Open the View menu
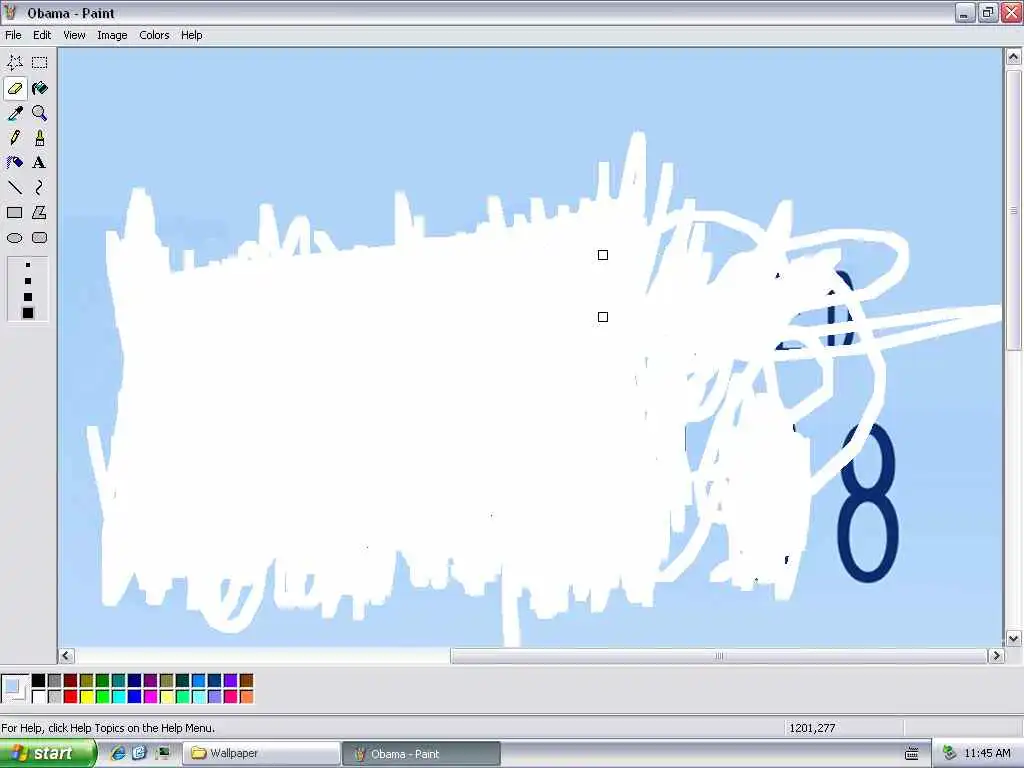This screenshot has width=1024, height=768. click(74, 35)
